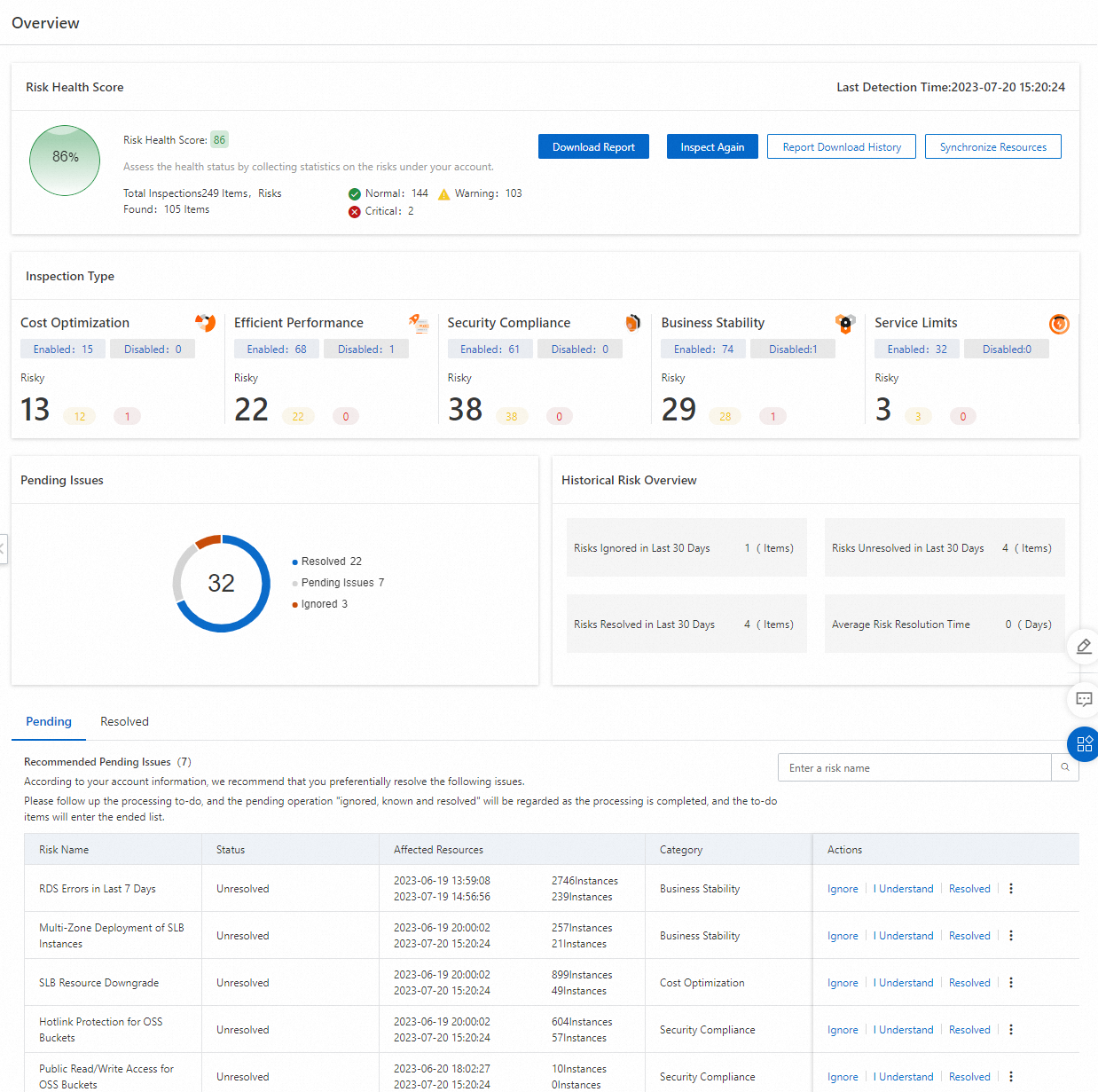This screenshot has height=1092, width=1098.
Task: Focus the Enter a risk name field
Action: tap(914, 768)
